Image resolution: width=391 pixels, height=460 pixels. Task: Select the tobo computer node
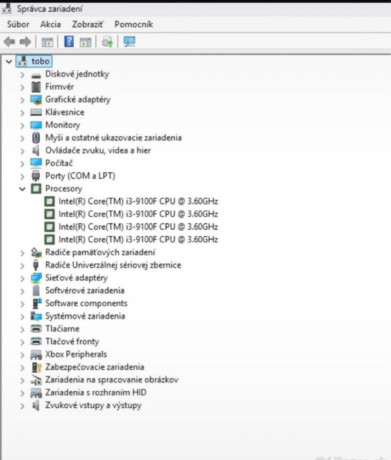pos(34,61)
